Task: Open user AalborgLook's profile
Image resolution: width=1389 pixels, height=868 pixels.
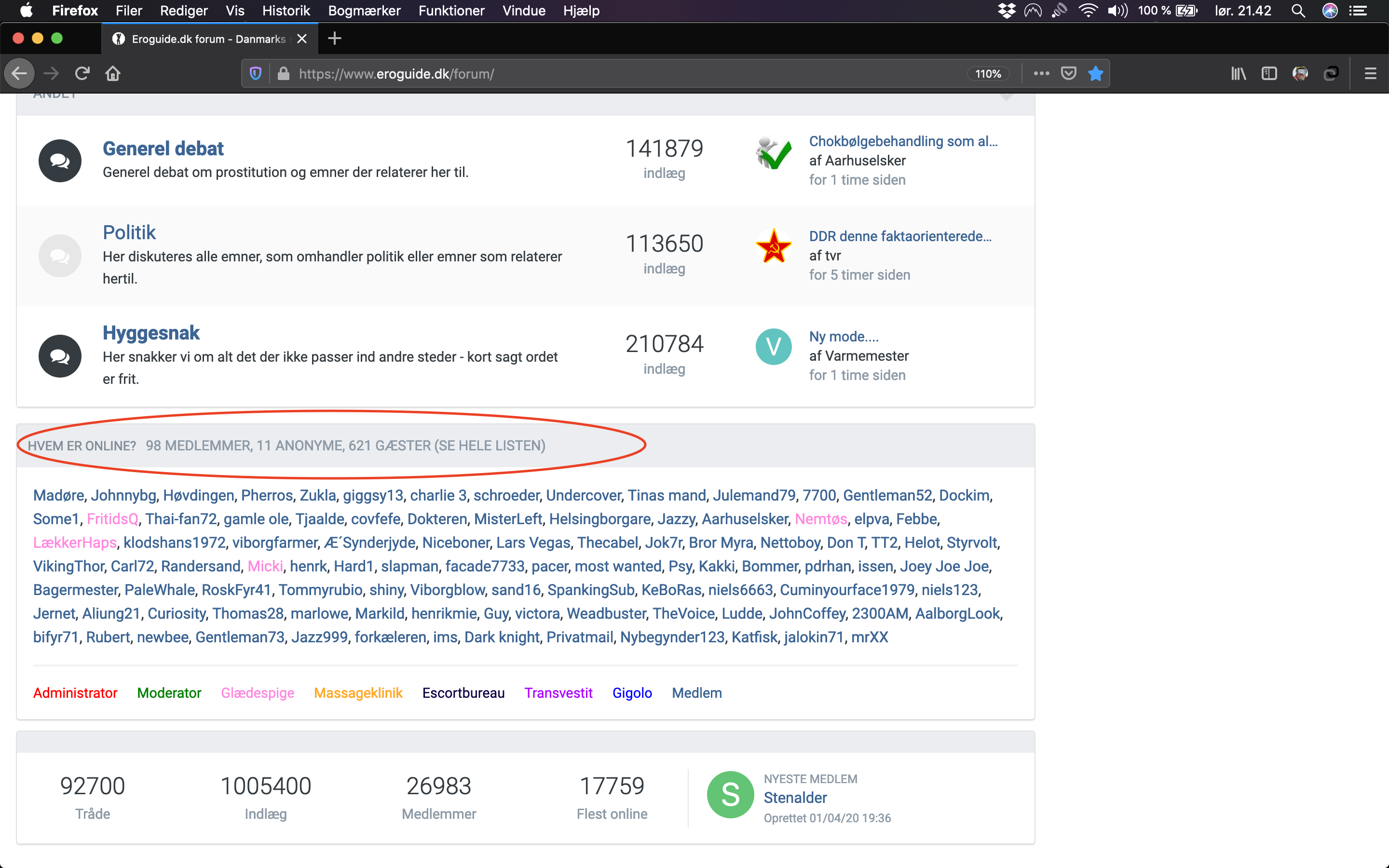Action: [957, 613]
